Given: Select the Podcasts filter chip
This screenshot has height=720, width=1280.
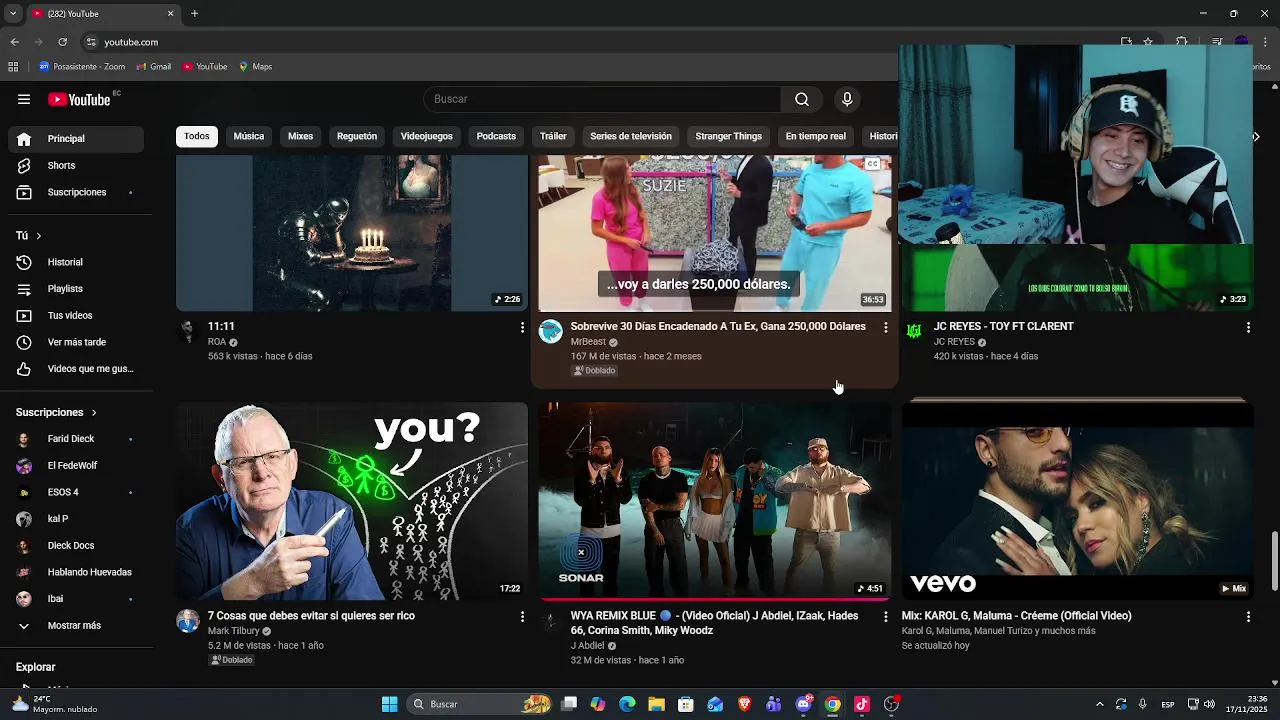Looking at the screenshot, I should click(496, 136).
